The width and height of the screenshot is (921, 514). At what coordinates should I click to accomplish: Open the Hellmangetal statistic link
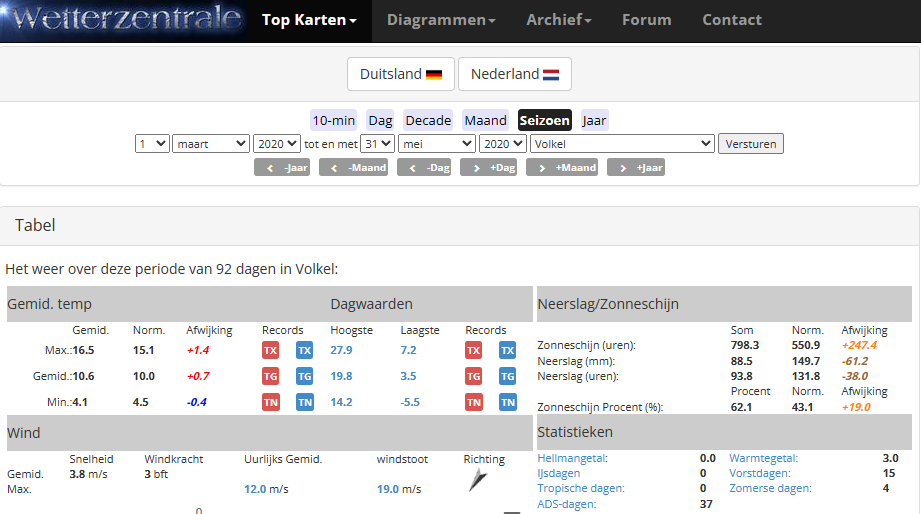(573, 458)
